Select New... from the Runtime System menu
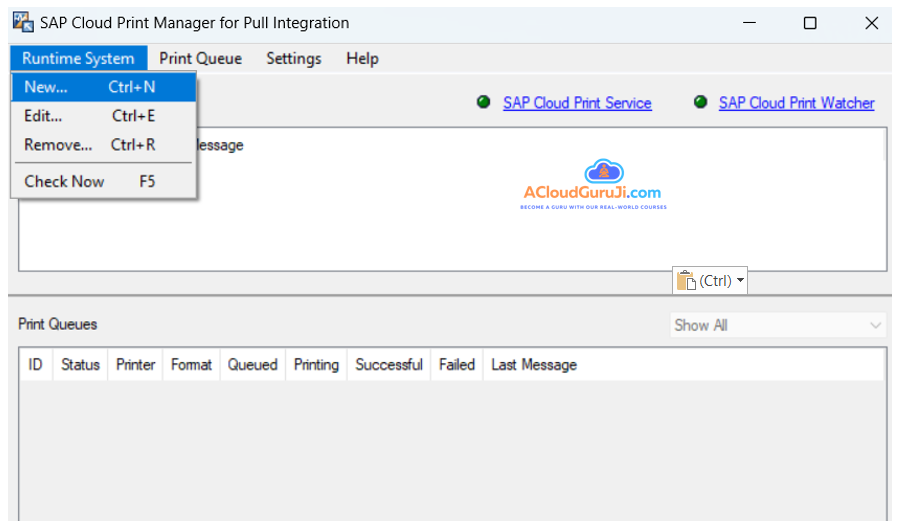 point(90,87)
